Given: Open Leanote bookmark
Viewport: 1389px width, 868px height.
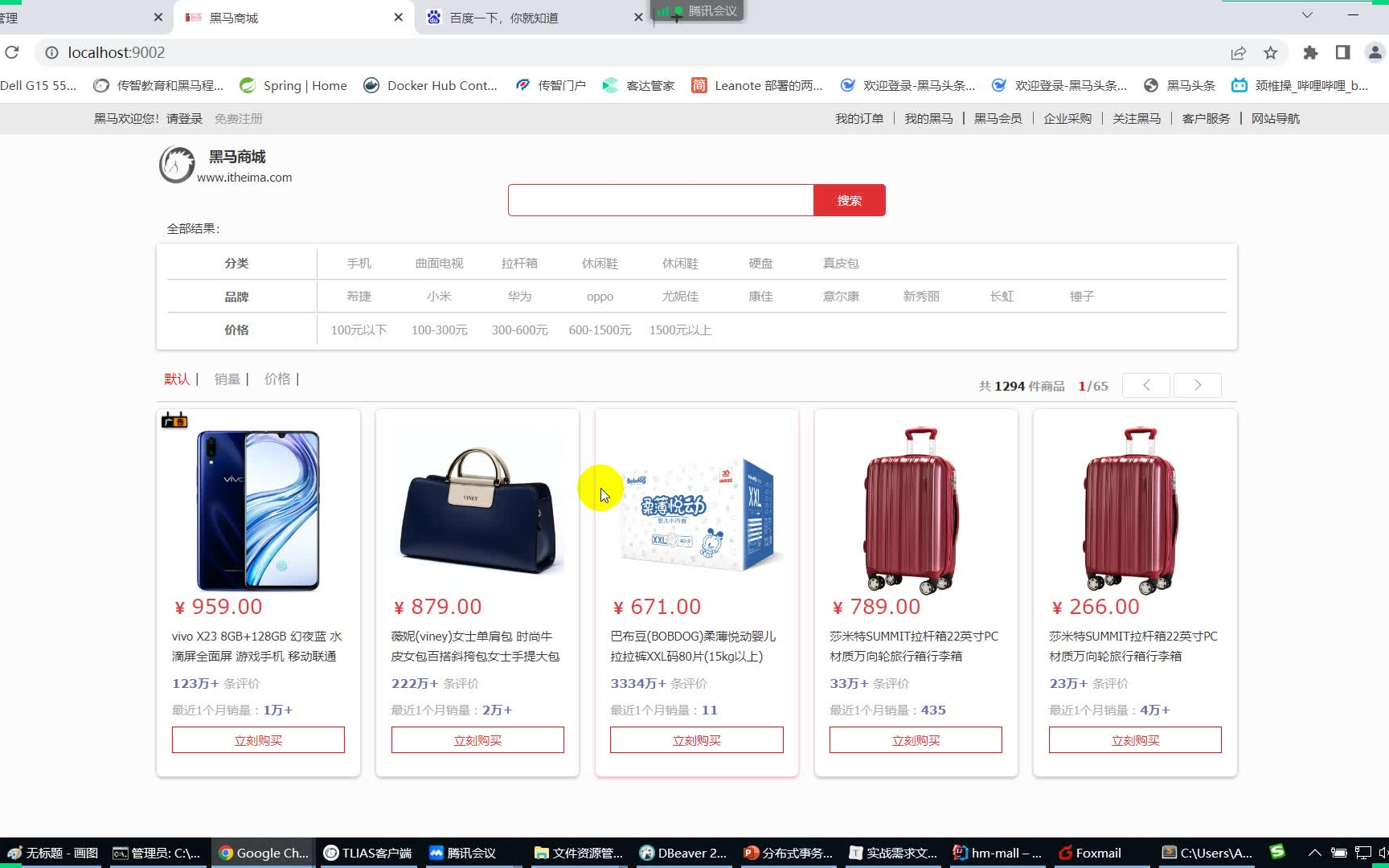Looking at the screenshot, I should (757, 85).
